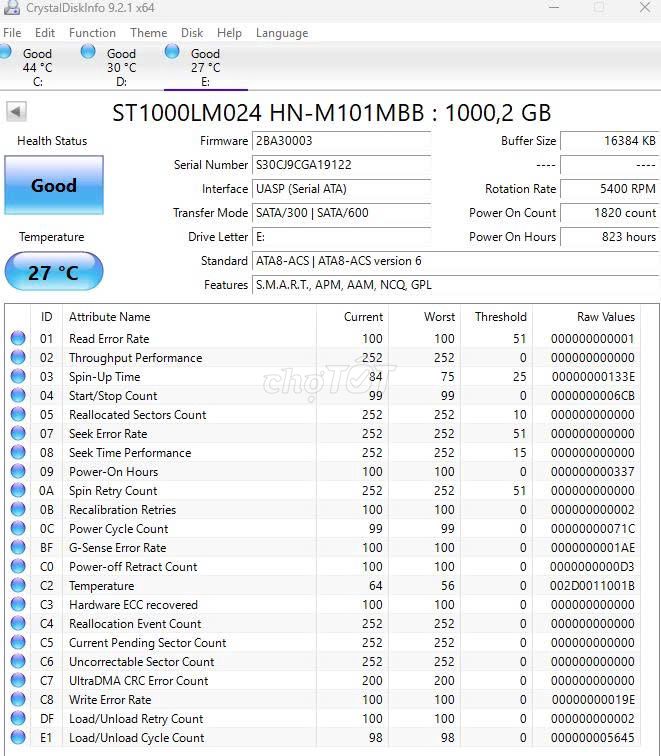
Task: Click the status icon for Power Cycle Count
Action: click(x=18, y=528)
